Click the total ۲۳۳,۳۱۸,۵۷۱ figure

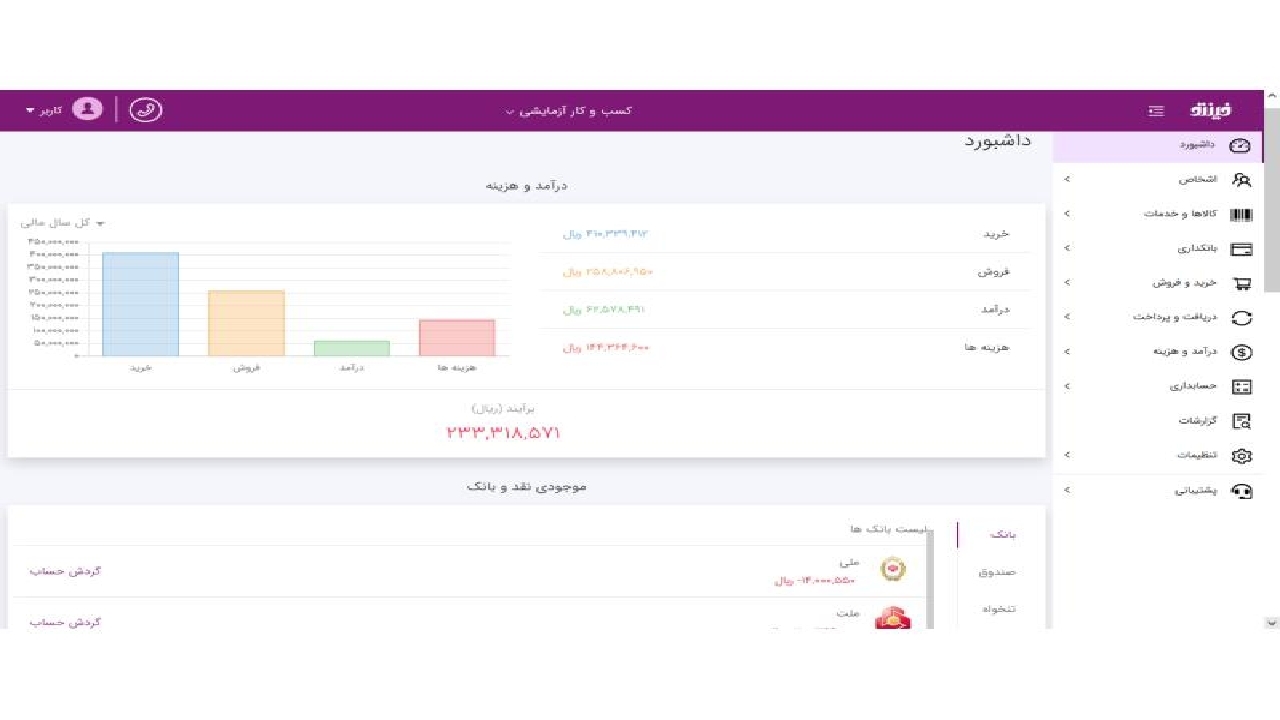tap(503, 433)
